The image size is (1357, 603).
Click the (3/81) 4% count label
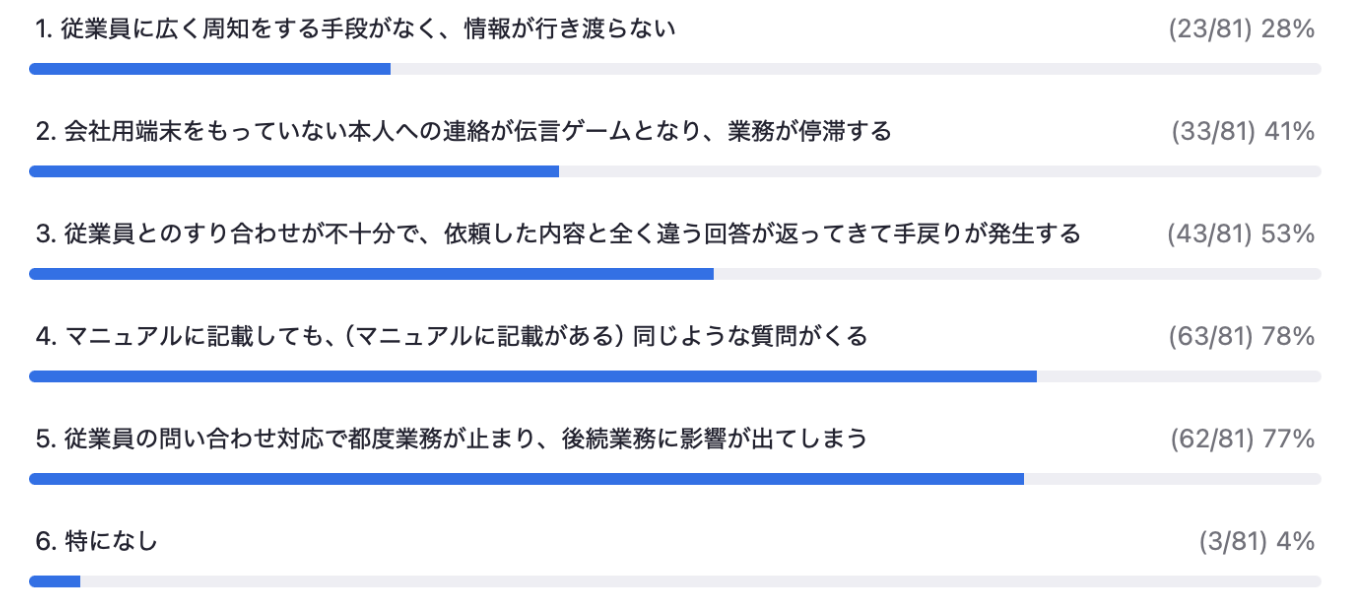1256,542
